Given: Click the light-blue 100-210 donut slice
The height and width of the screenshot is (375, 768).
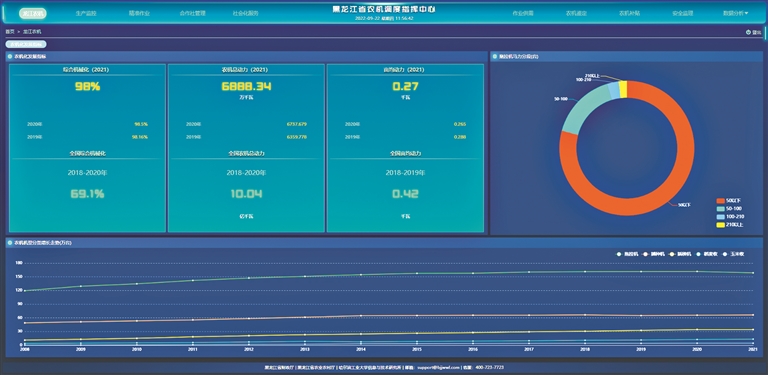Looking at the screenshot, I should pyautogui.click(x=614, y=91).
